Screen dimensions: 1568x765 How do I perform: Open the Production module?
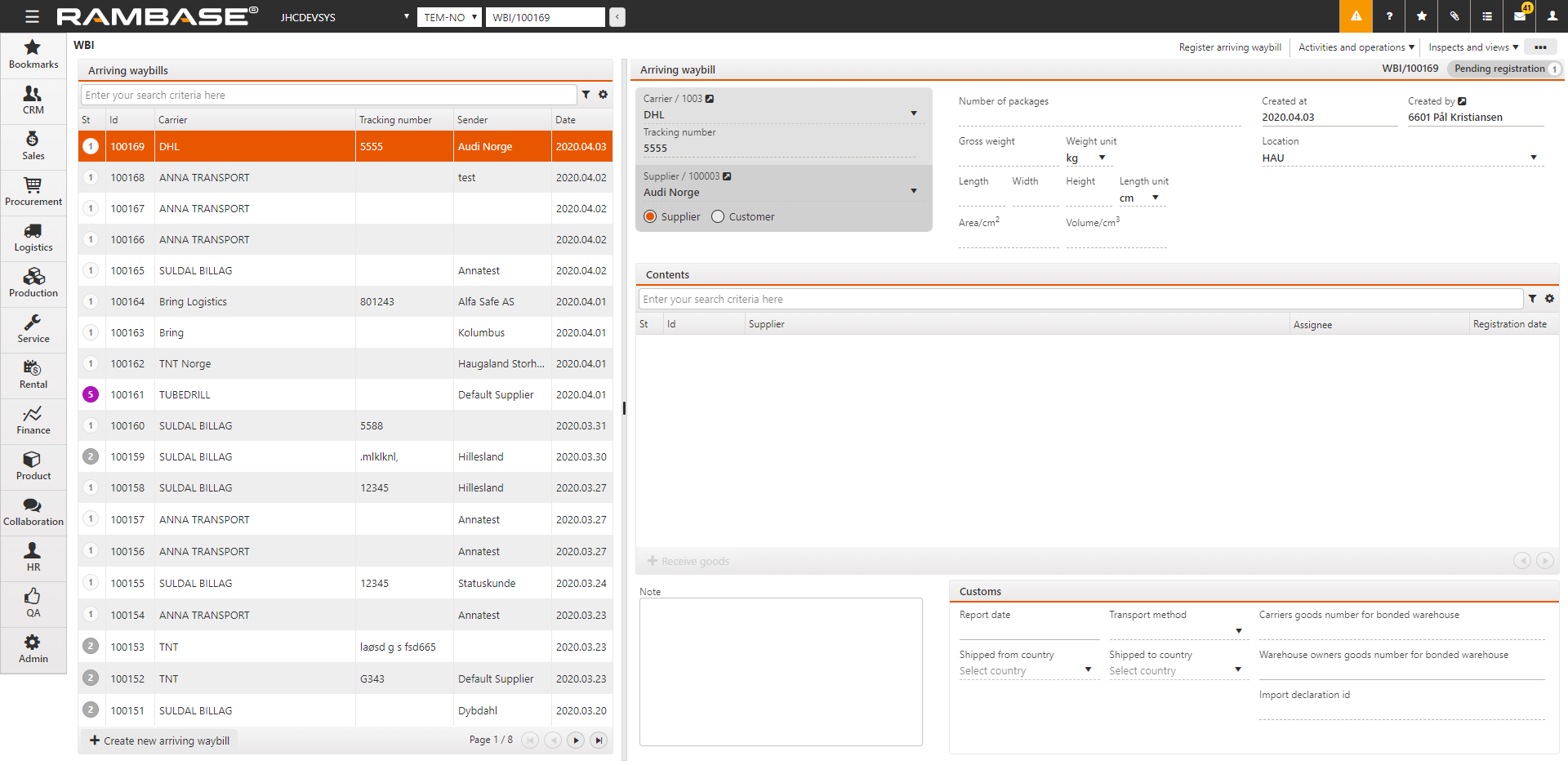click(33, 283)
